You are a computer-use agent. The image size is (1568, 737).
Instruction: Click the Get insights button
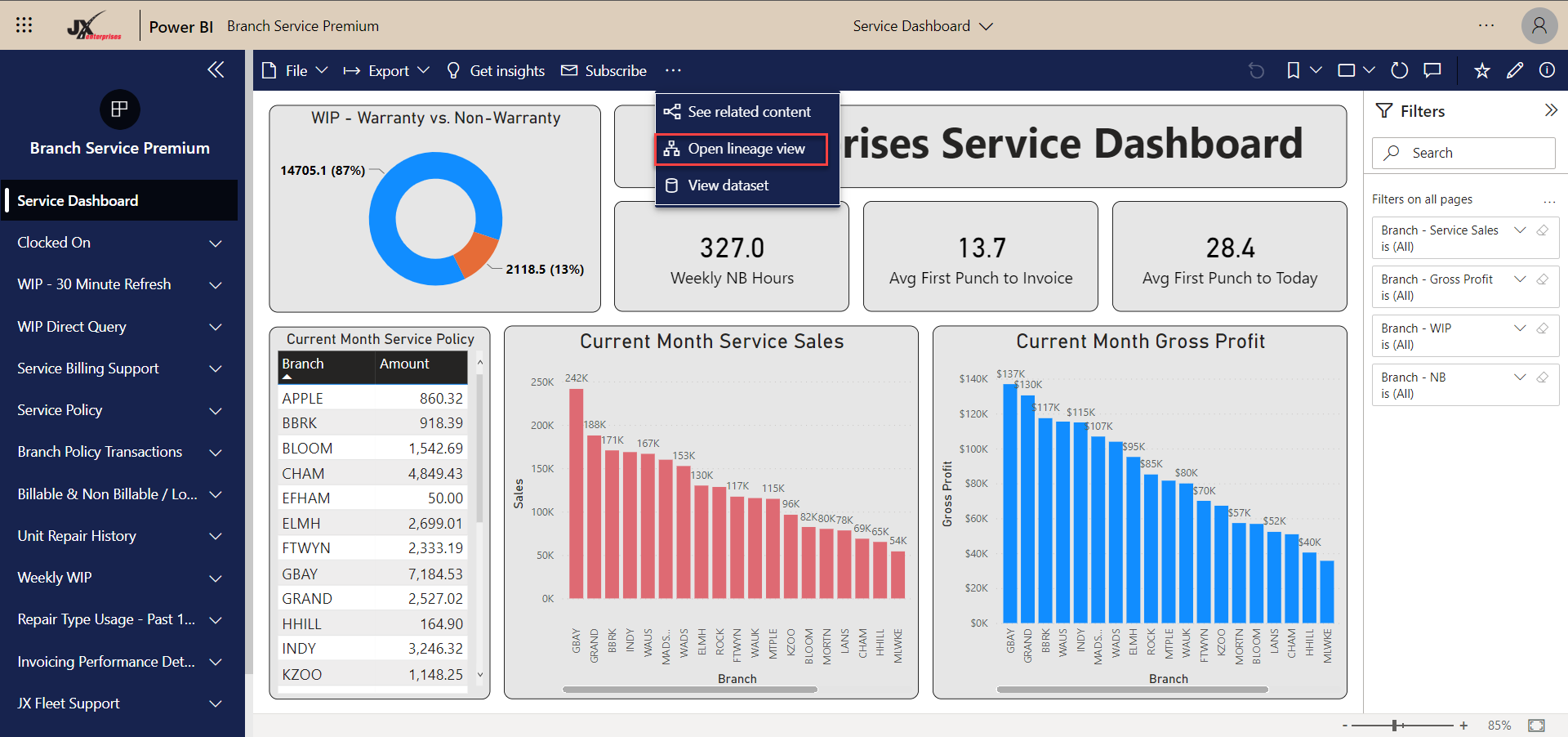(496, 71)
